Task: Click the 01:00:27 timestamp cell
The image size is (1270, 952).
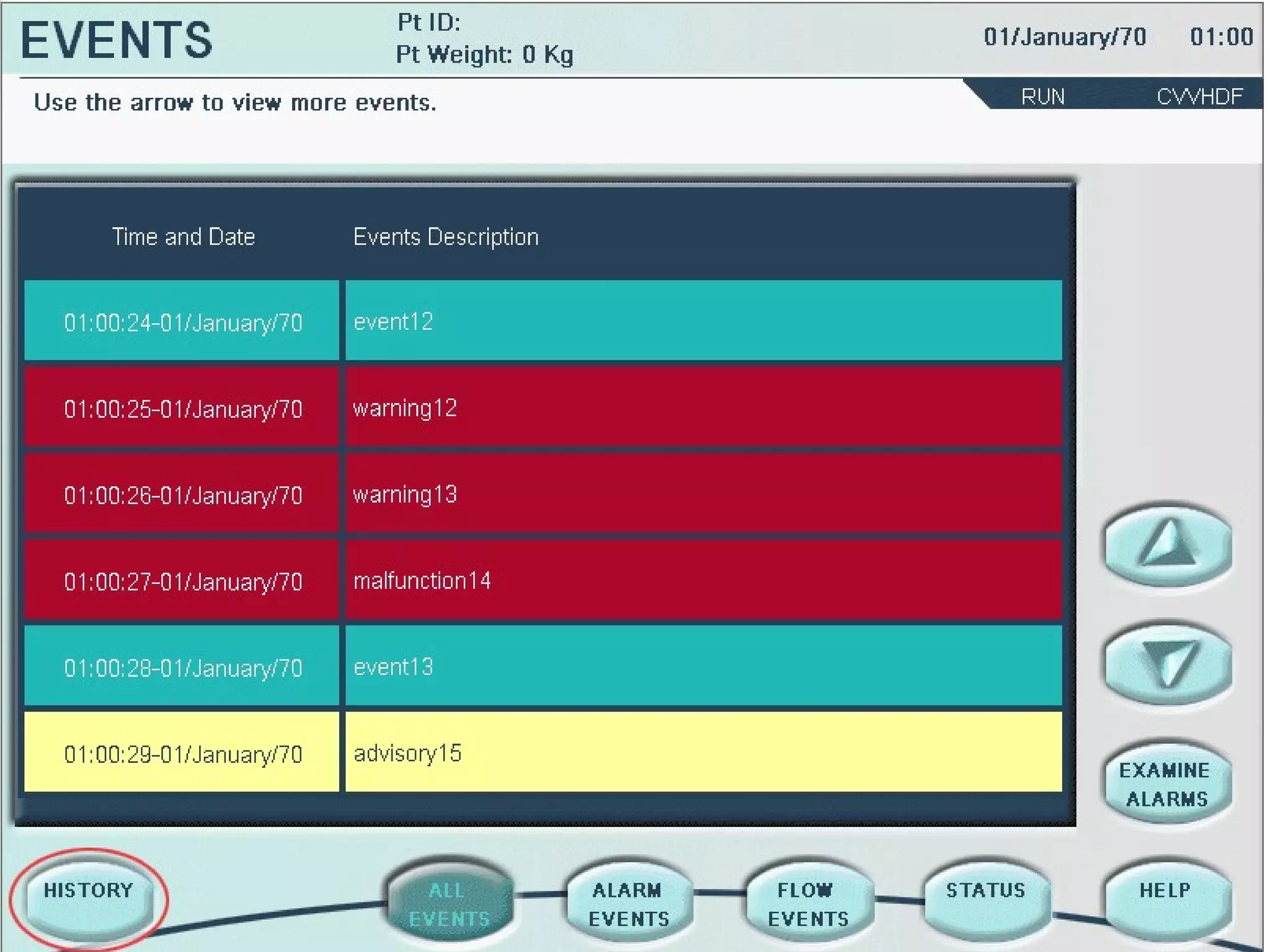Action: pos(183,582)
